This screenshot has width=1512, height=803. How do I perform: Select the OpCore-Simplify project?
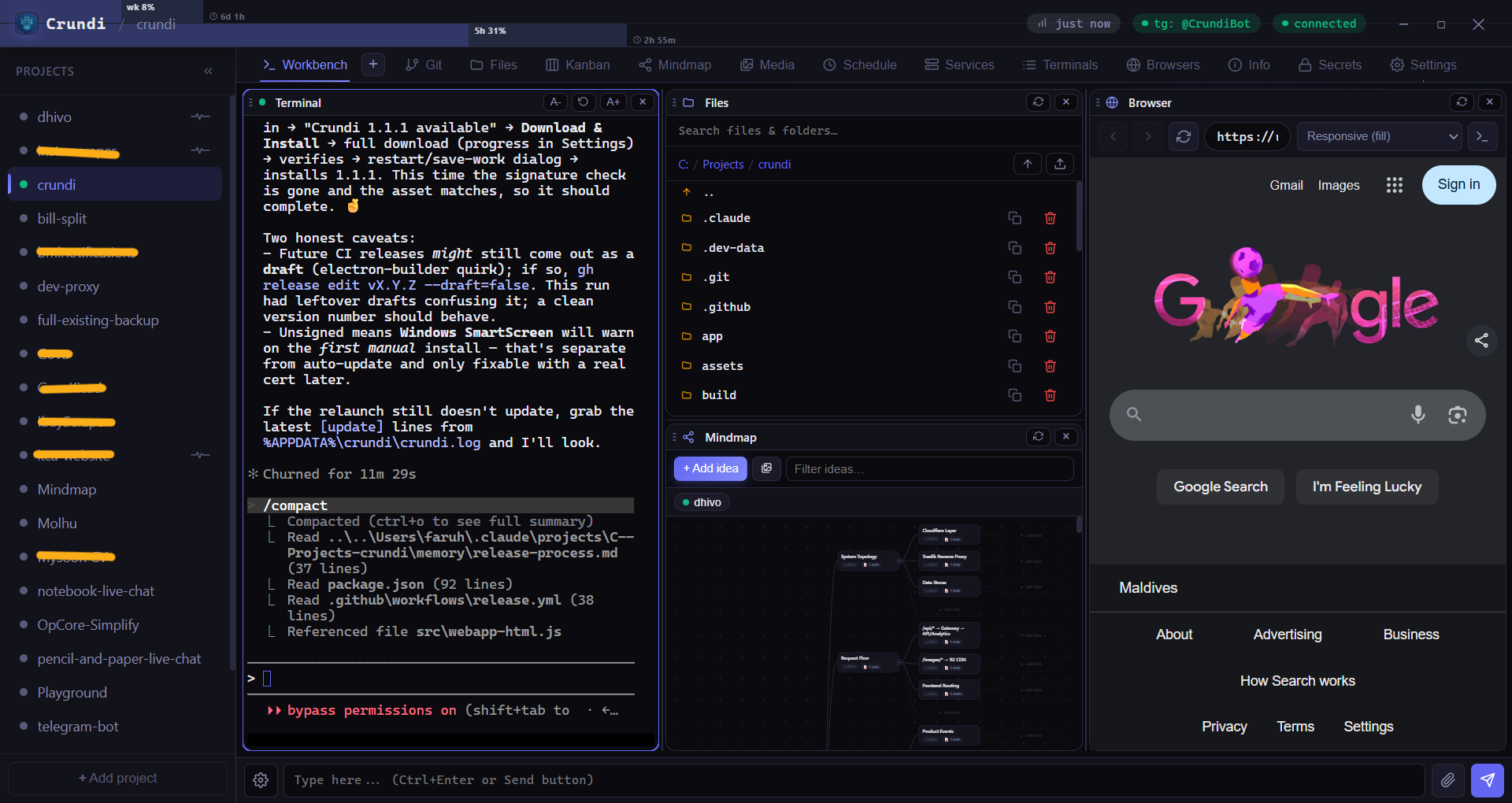(115, 624)
